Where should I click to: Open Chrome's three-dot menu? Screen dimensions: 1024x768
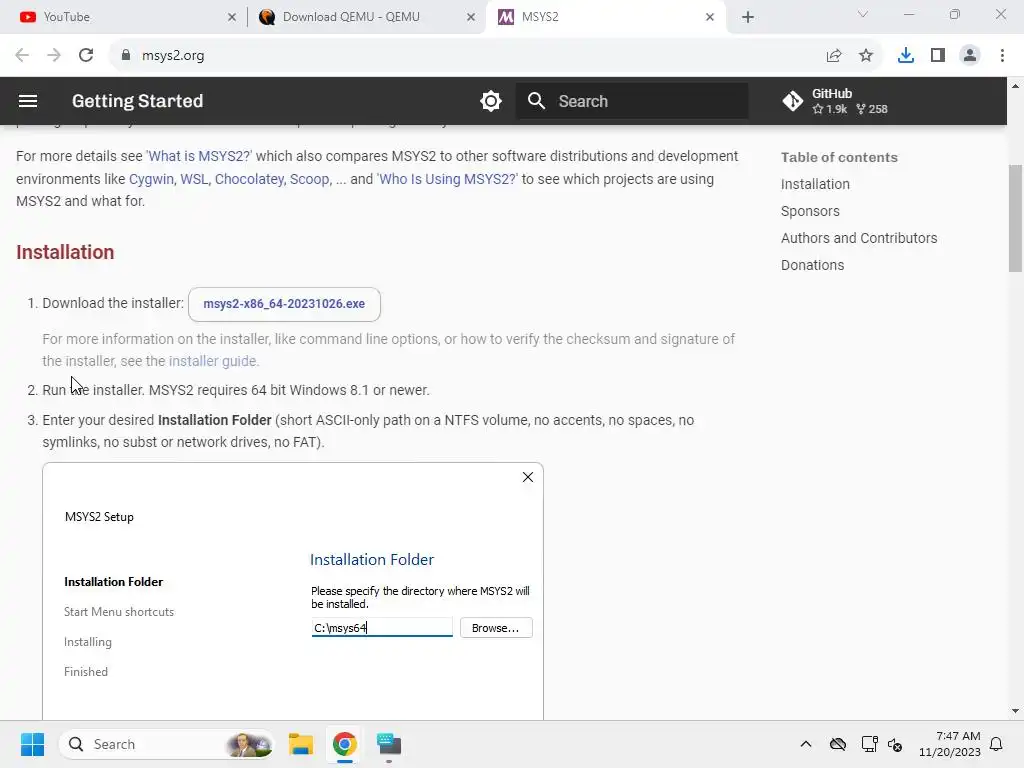[1002, 56]
